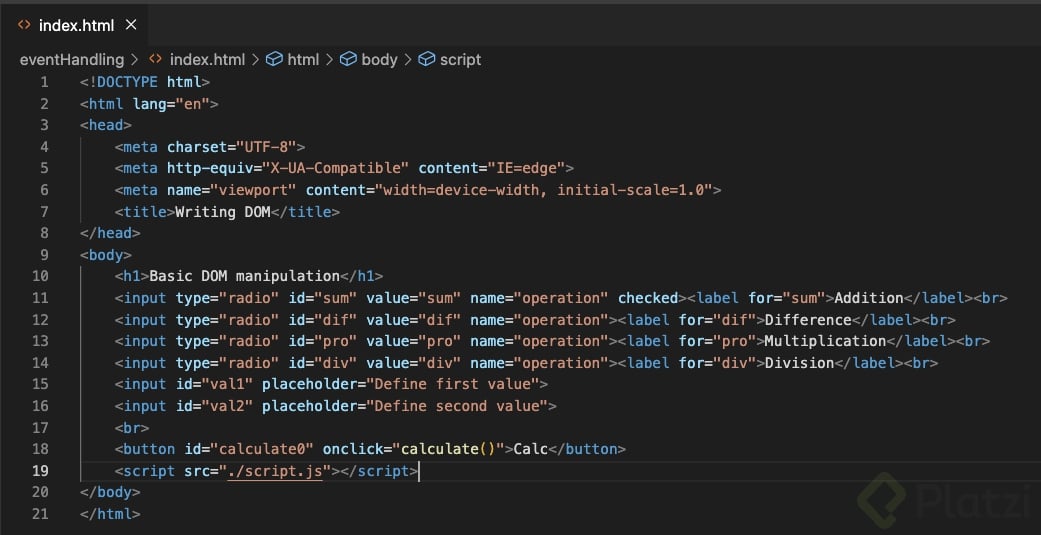Expand chevron between body and script breadcrumbs
1041x535 pixels.
point(408,60)
